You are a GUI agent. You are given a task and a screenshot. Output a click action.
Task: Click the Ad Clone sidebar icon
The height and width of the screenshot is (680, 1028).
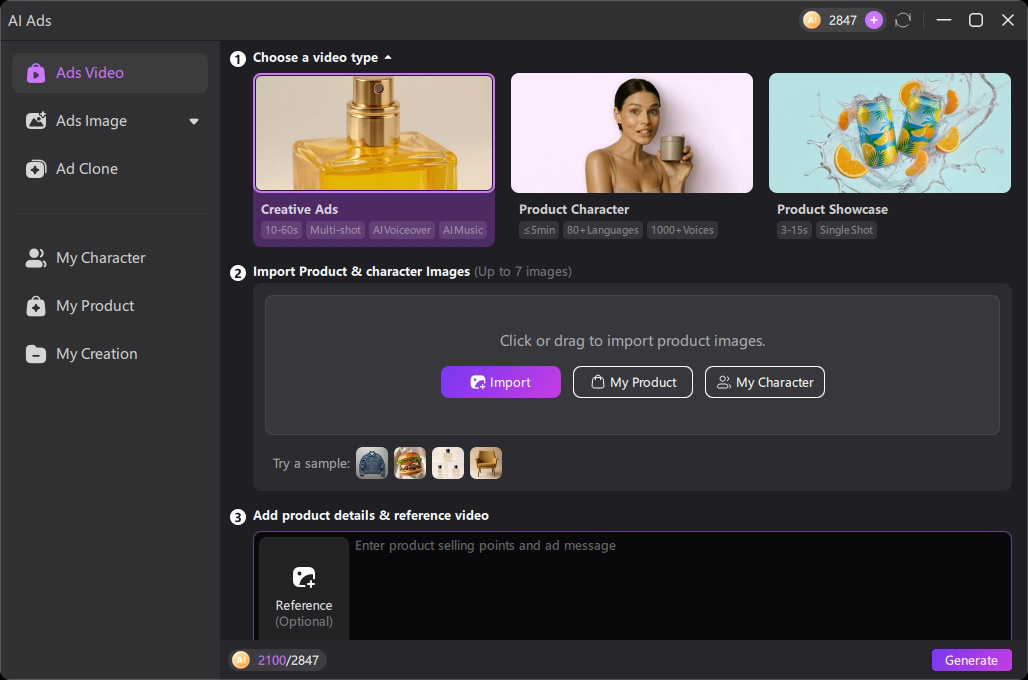pyautogui.click(x=36, y=169)
